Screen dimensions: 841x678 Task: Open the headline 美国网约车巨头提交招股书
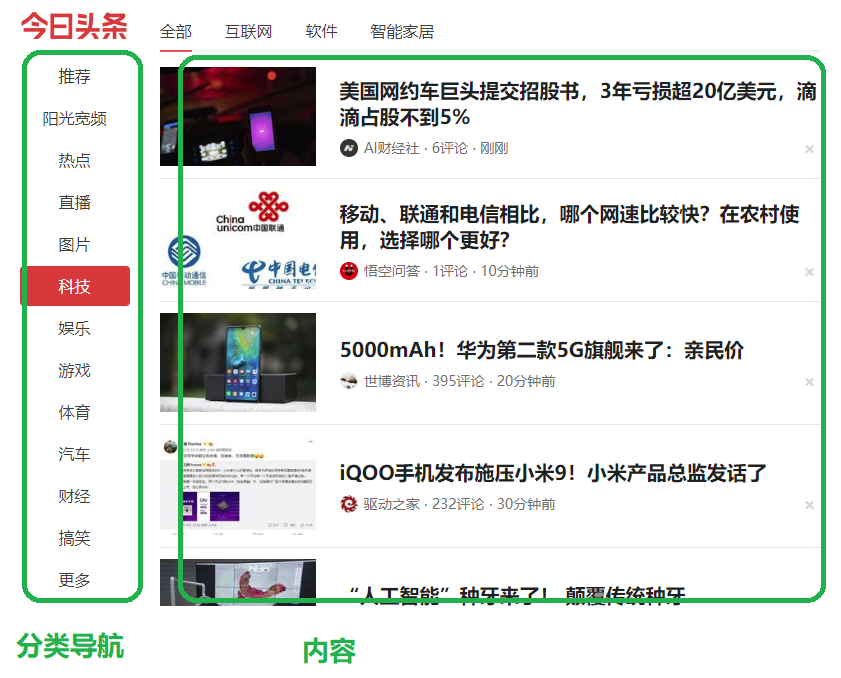coord(578,104)
